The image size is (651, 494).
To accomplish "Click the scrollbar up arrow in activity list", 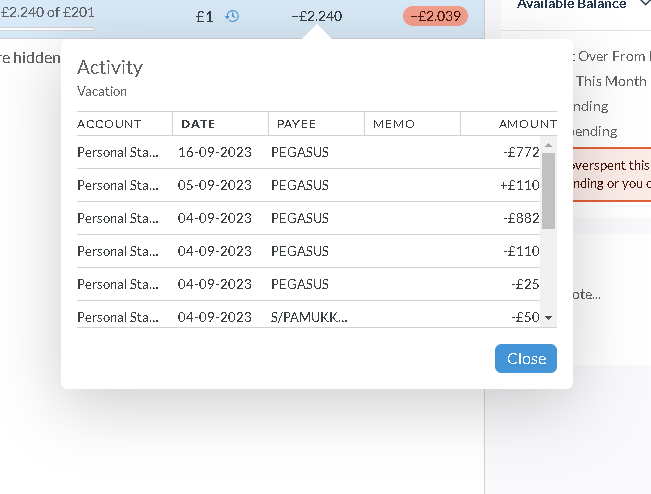I will pyautogui.click(x=548, y=145).
